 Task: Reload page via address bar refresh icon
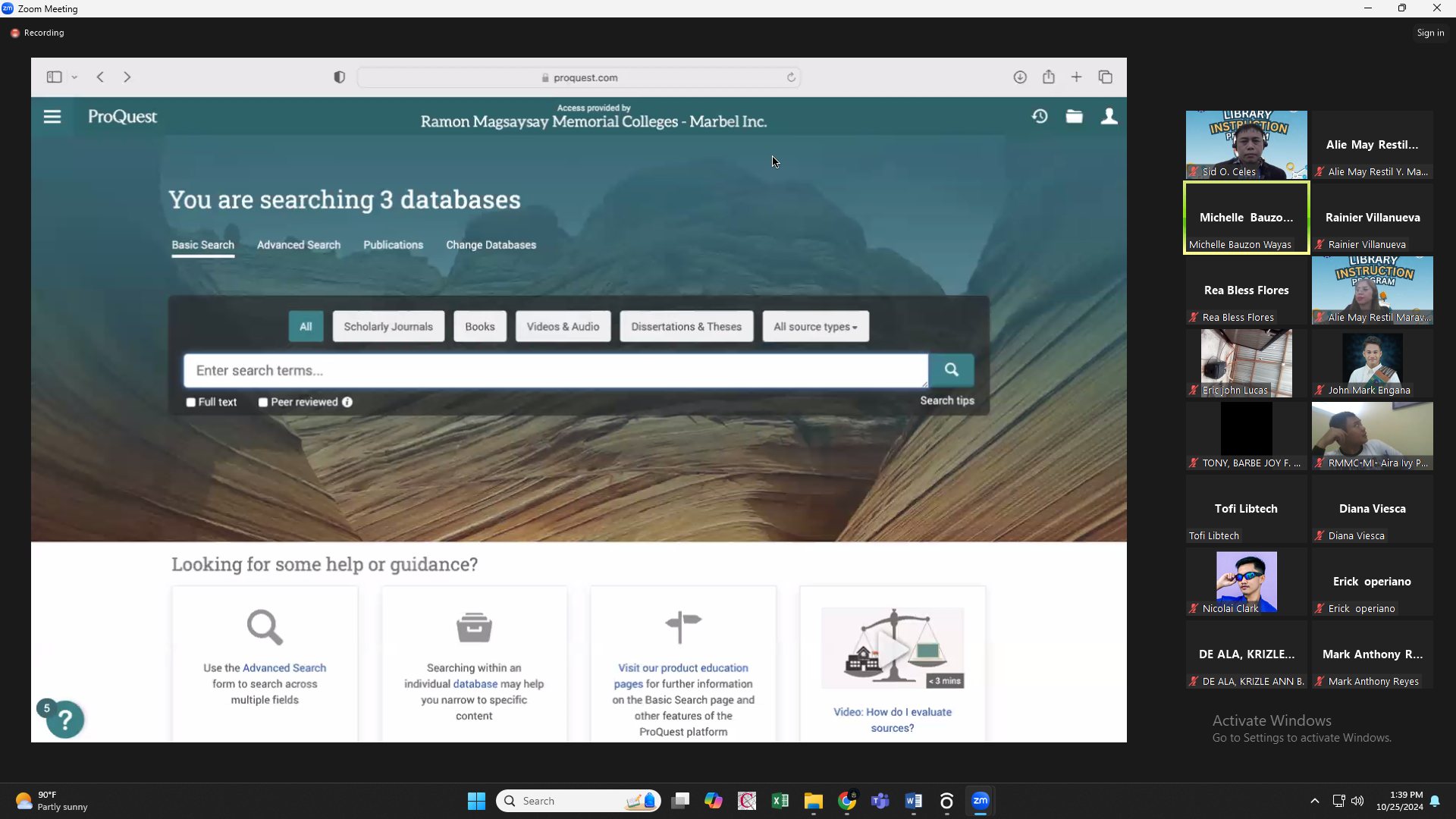click(x=791, y=77)
